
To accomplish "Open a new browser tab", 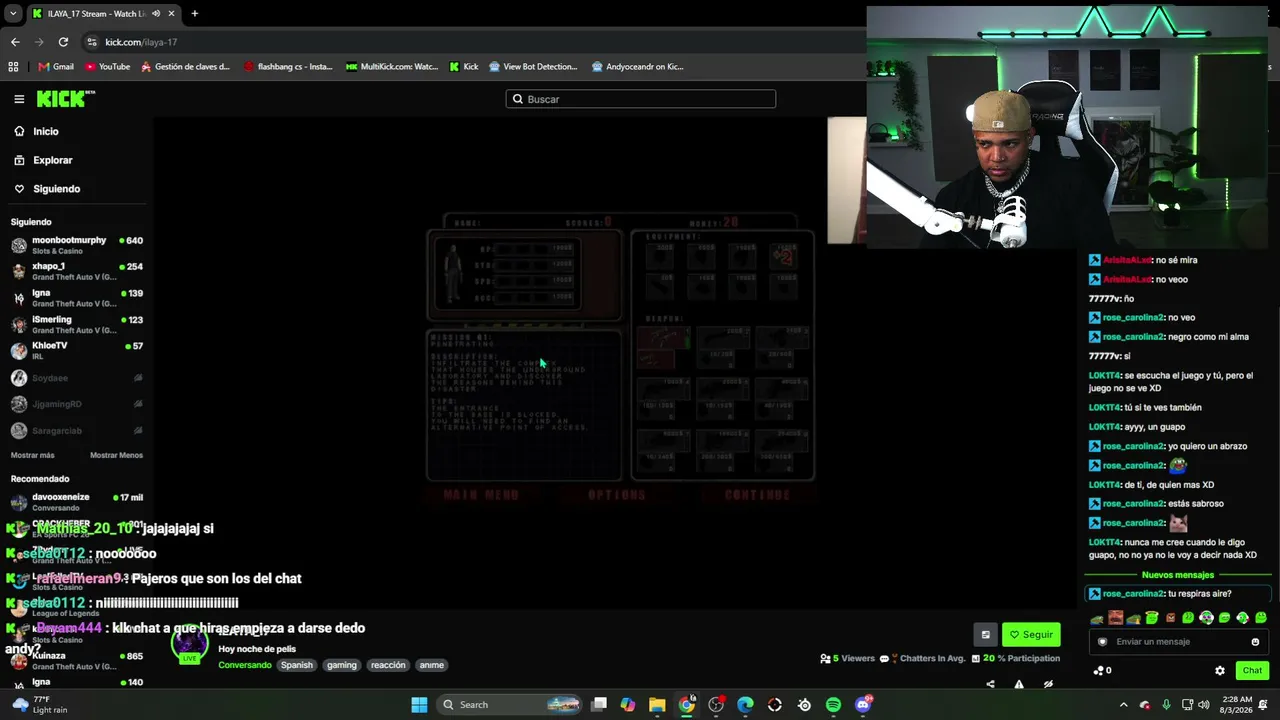I will click(x=195, y=14).
